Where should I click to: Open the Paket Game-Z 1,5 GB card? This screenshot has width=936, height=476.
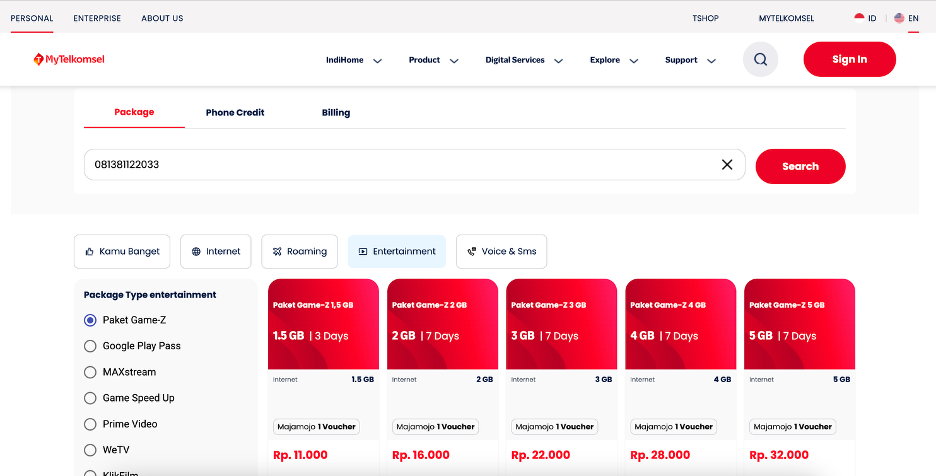click(x=324, y=324)
